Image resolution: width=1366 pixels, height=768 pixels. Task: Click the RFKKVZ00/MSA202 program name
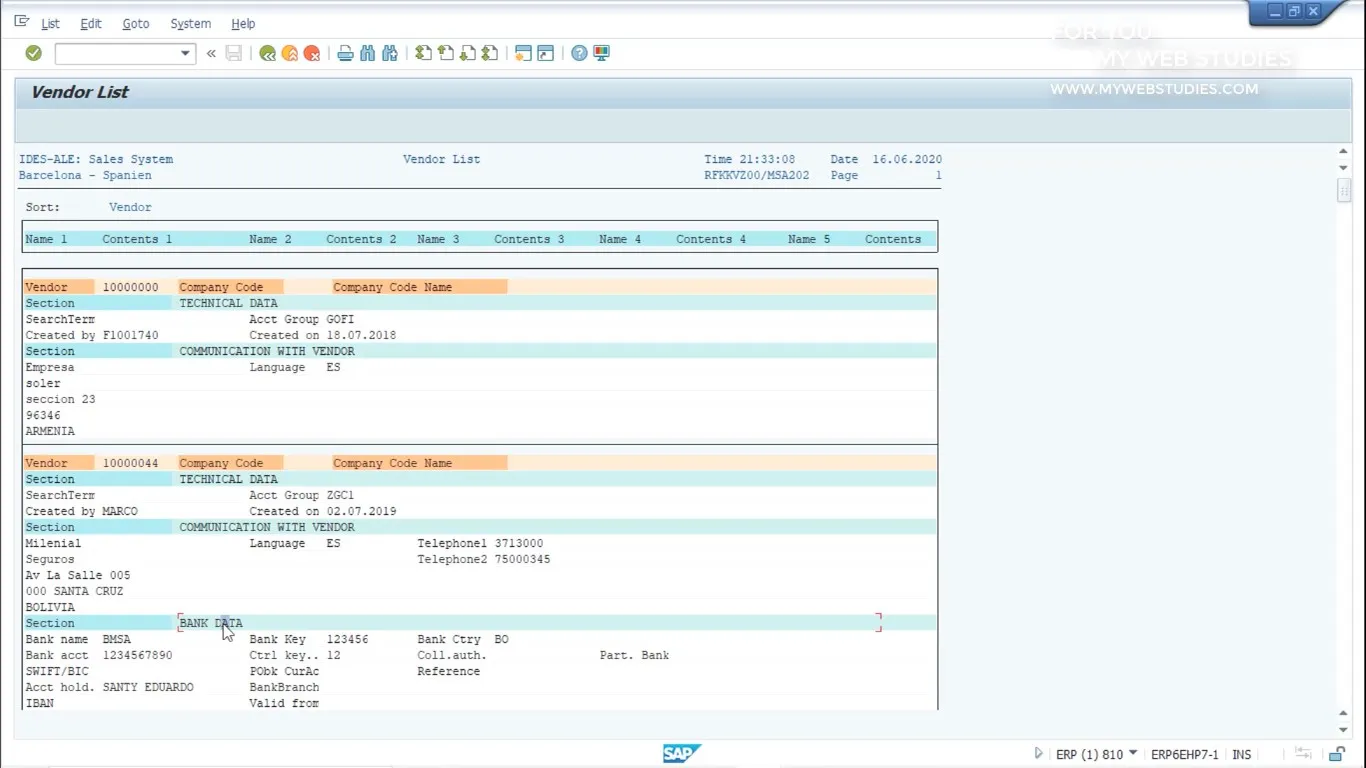(757, 175)
